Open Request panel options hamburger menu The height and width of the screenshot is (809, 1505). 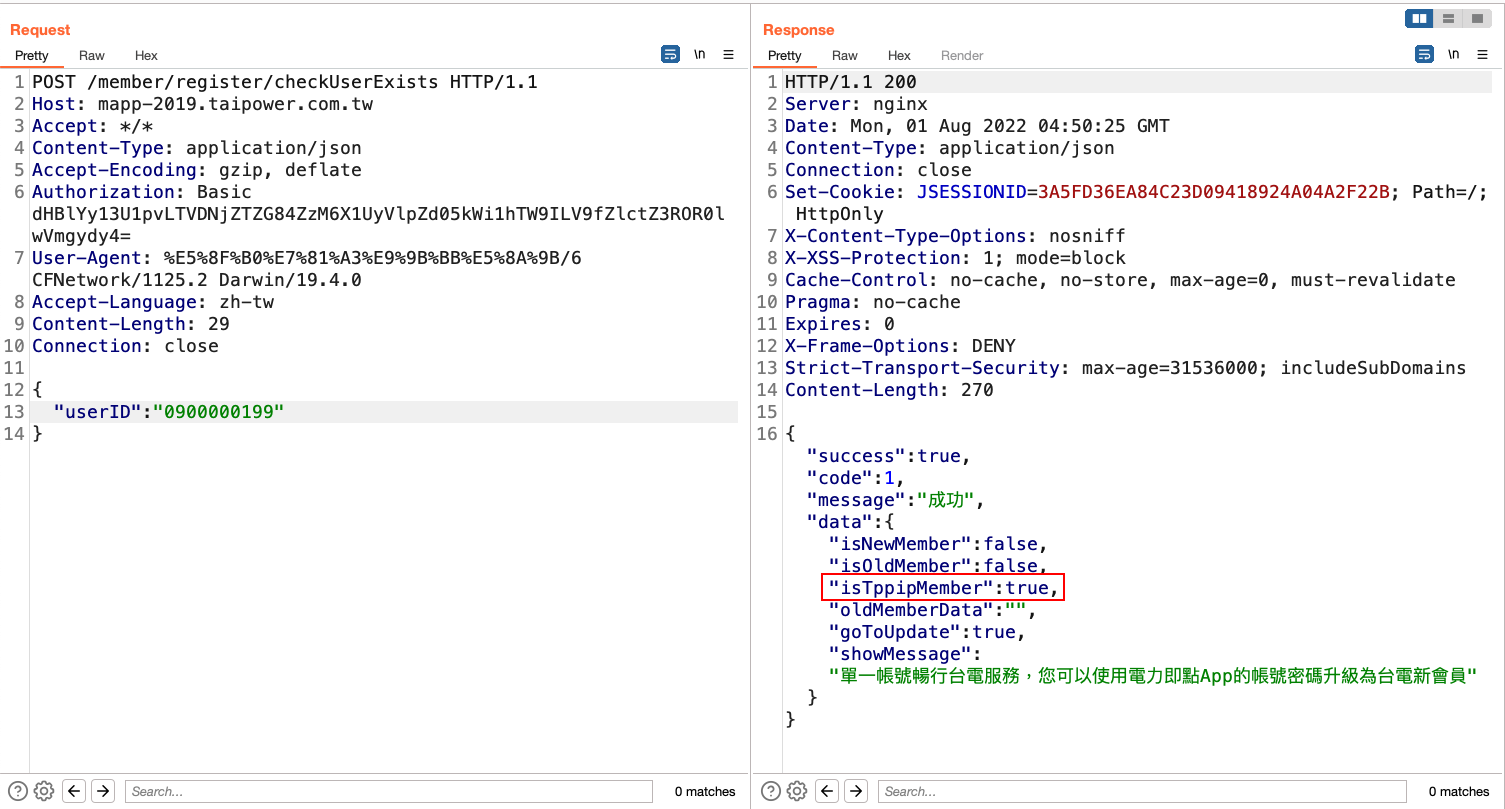point(729,54)
